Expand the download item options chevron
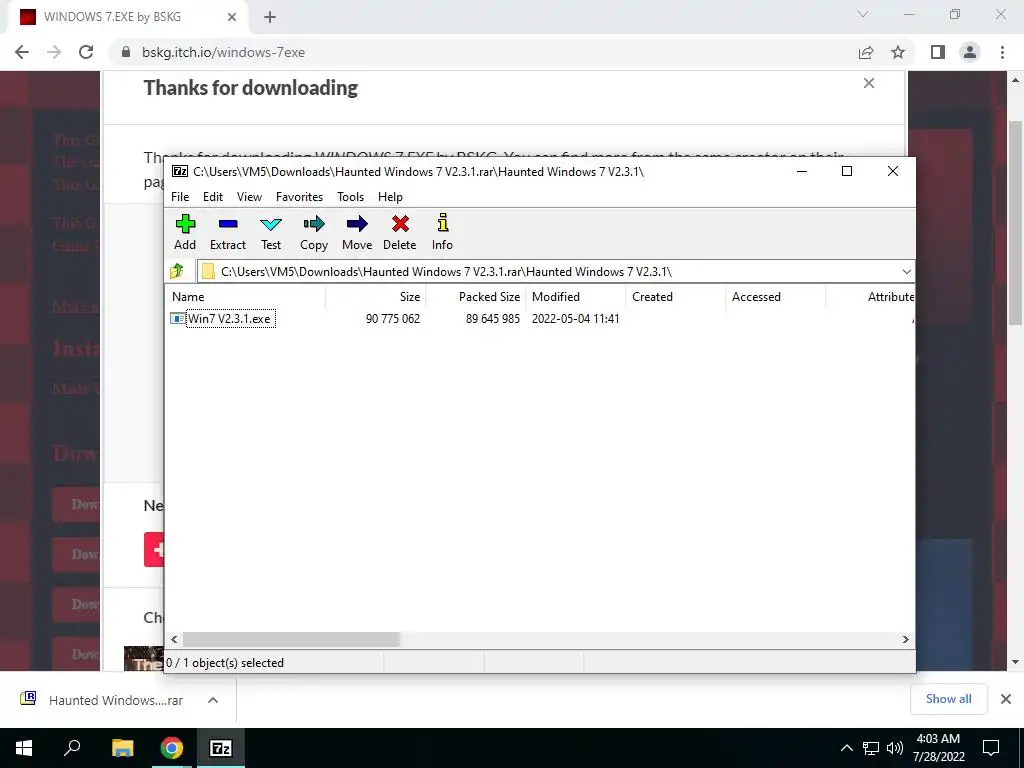This screenshot has height=768, width=1024. (212, 700)
